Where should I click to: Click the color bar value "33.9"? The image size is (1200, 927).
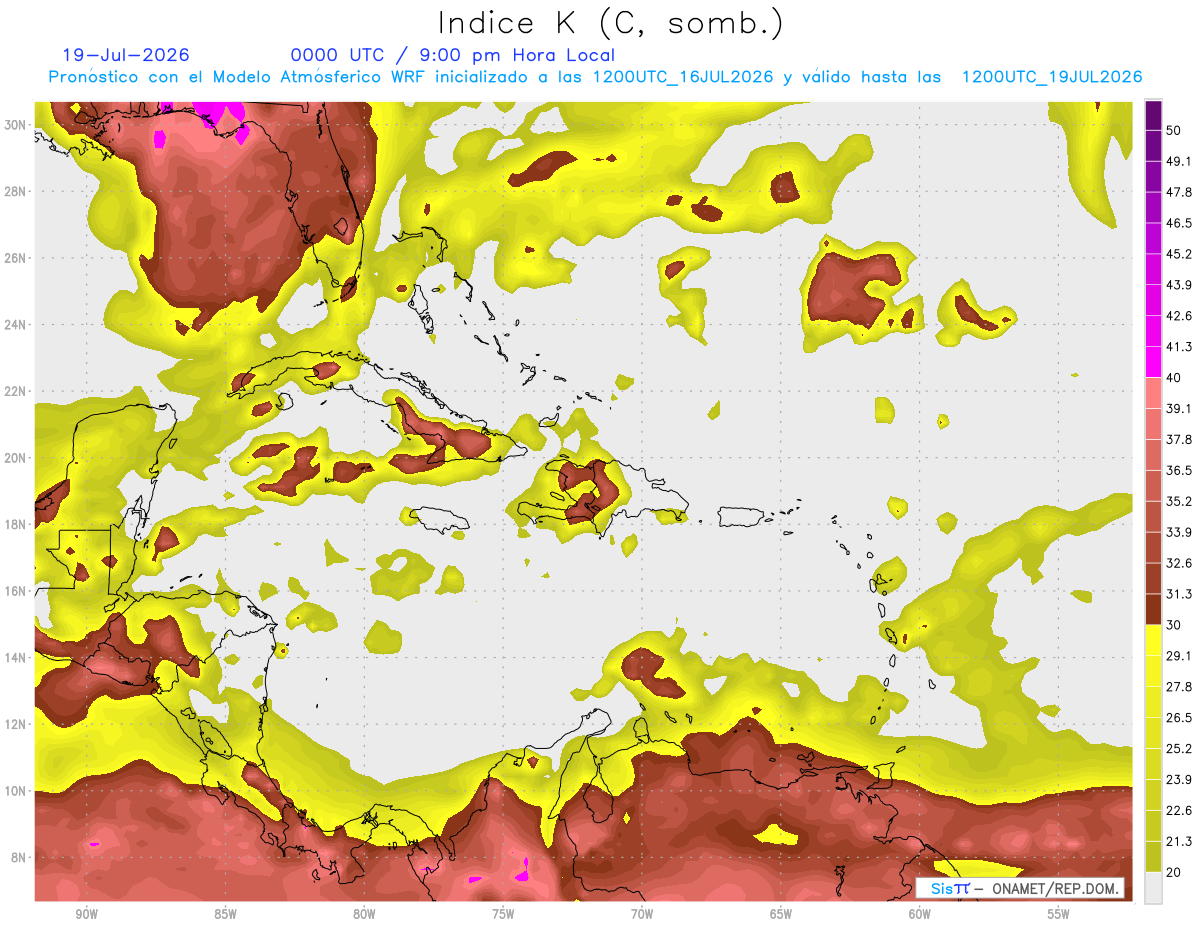click(x=1179, y=532)
